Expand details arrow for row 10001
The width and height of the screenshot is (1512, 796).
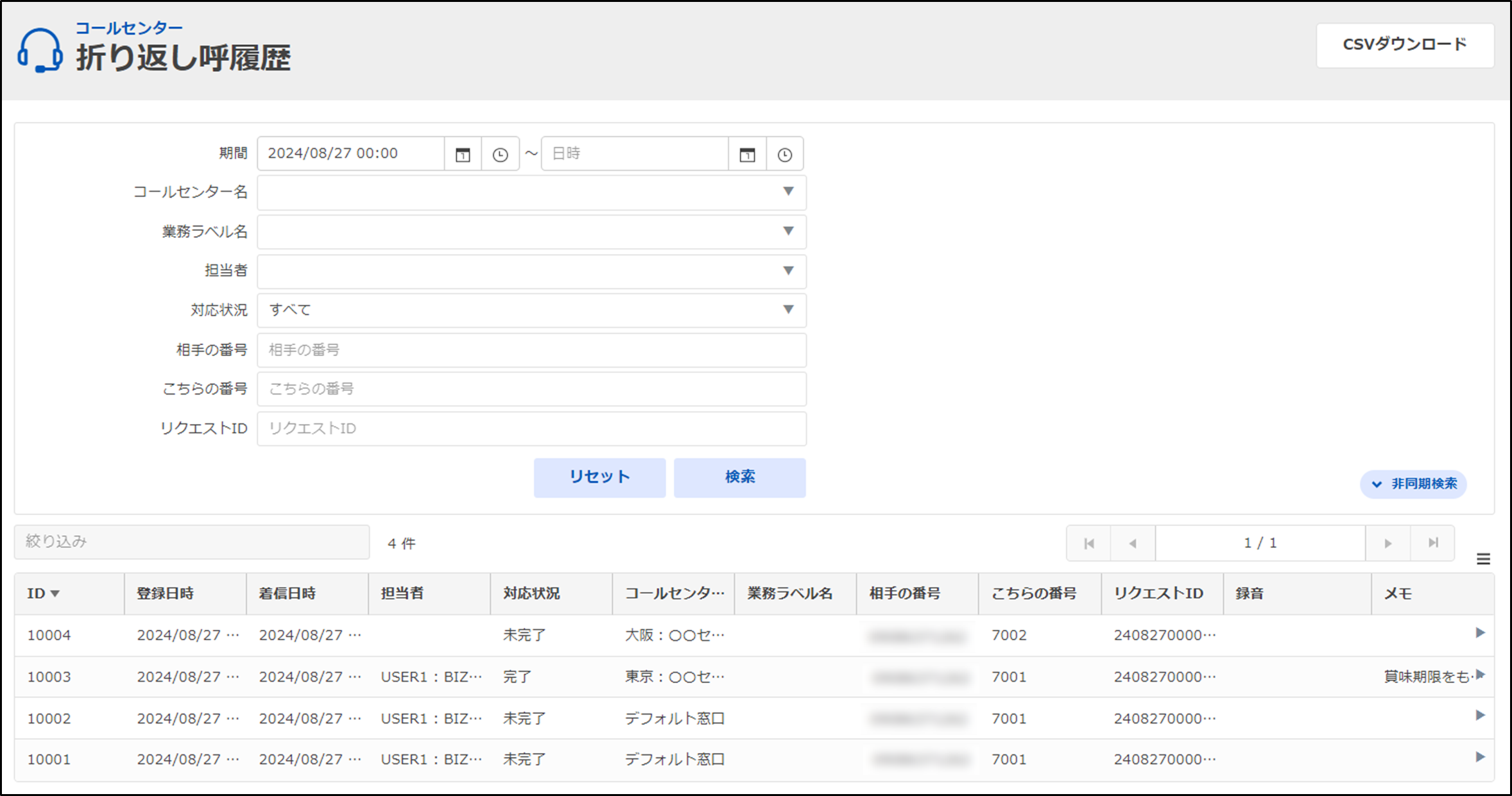(1480, 757)
